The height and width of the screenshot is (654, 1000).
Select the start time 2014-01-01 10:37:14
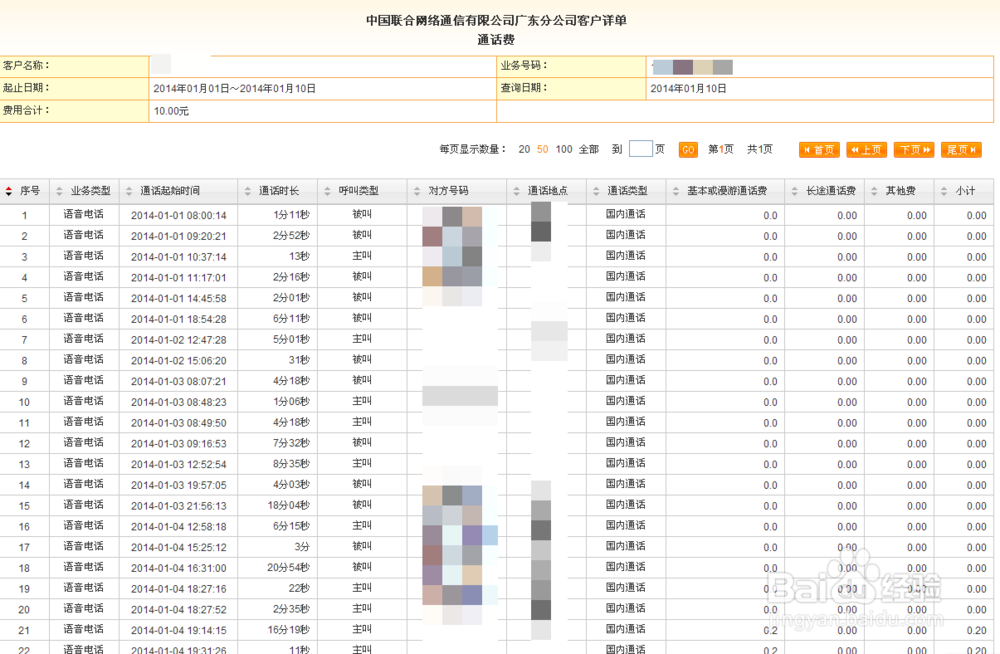179,257
